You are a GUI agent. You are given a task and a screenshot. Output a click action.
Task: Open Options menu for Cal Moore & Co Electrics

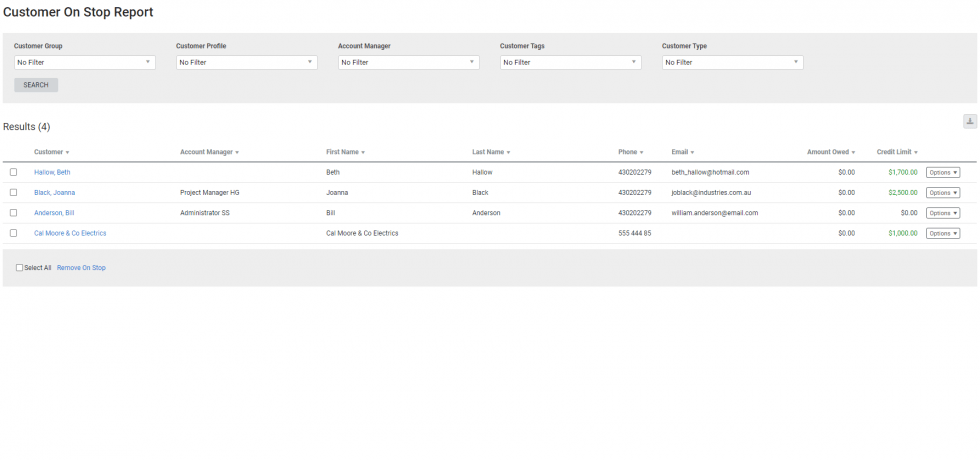942,233
